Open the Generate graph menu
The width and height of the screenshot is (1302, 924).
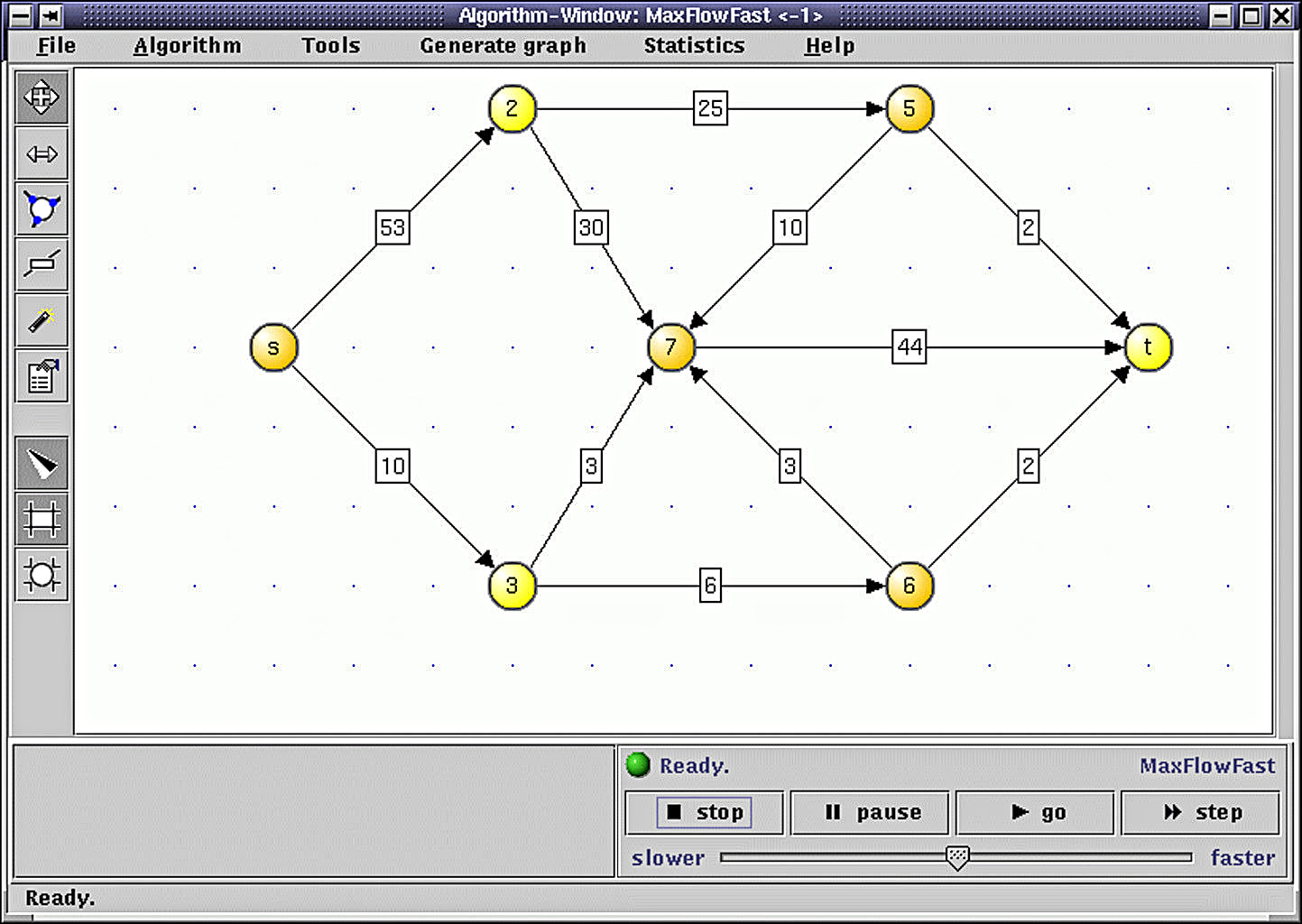pos(503,46)
